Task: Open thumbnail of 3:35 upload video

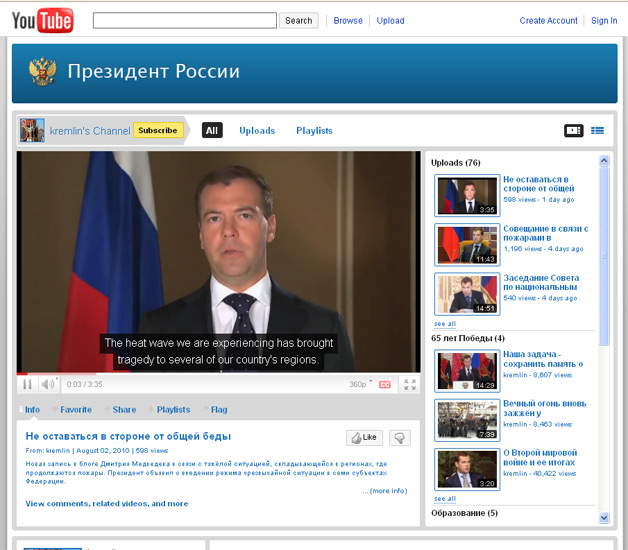Action: coord(467,195)
